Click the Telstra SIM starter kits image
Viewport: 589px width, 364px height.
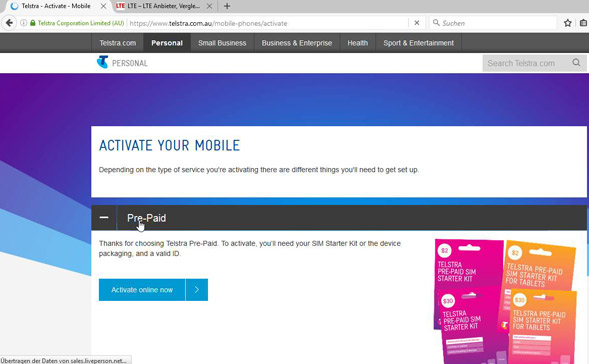point(505,301)
